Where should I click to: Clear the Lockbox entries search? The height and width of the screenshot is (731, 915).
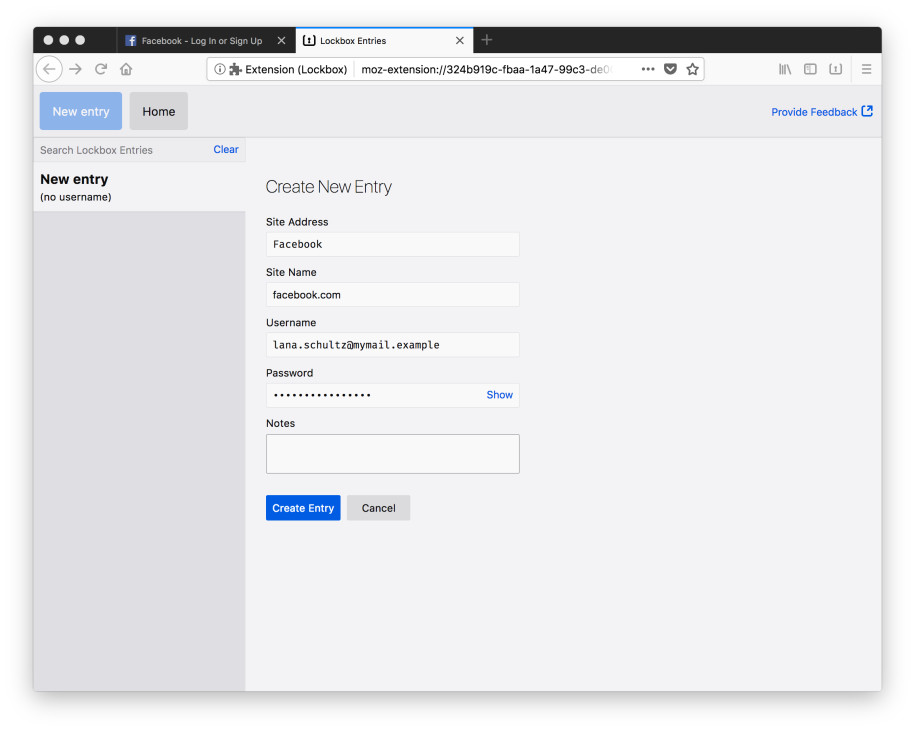(x=226, y=150)
